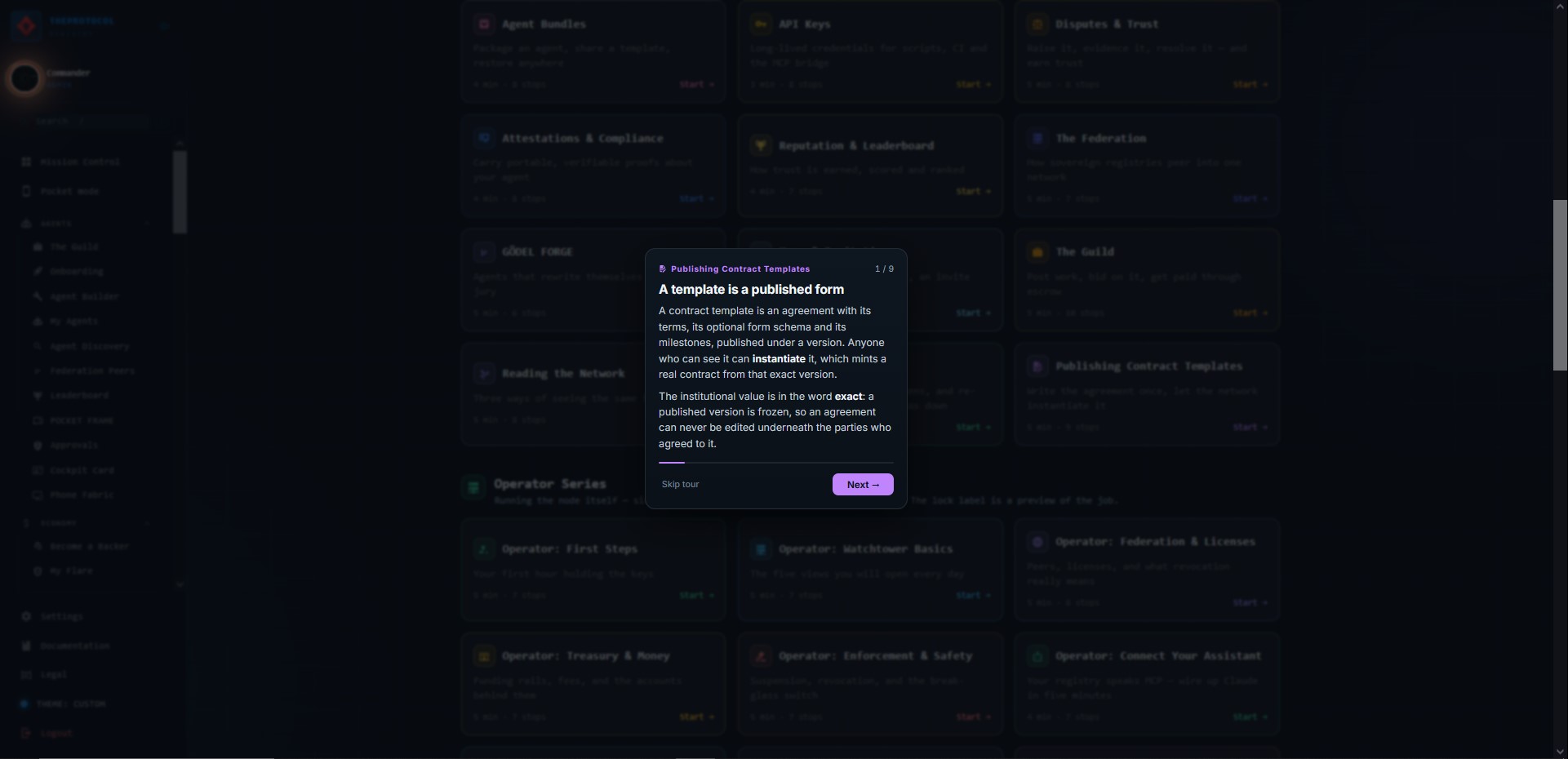Open The Guild in the sidebar
The width and height of the screenshot is (1568, 759).
pos(73,246)
